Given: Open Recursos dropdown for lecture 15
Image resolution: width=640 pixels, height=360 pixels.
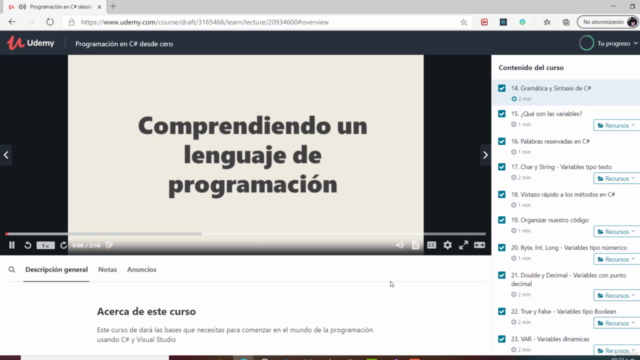Looking at the screenshot, I should (617, 125).
